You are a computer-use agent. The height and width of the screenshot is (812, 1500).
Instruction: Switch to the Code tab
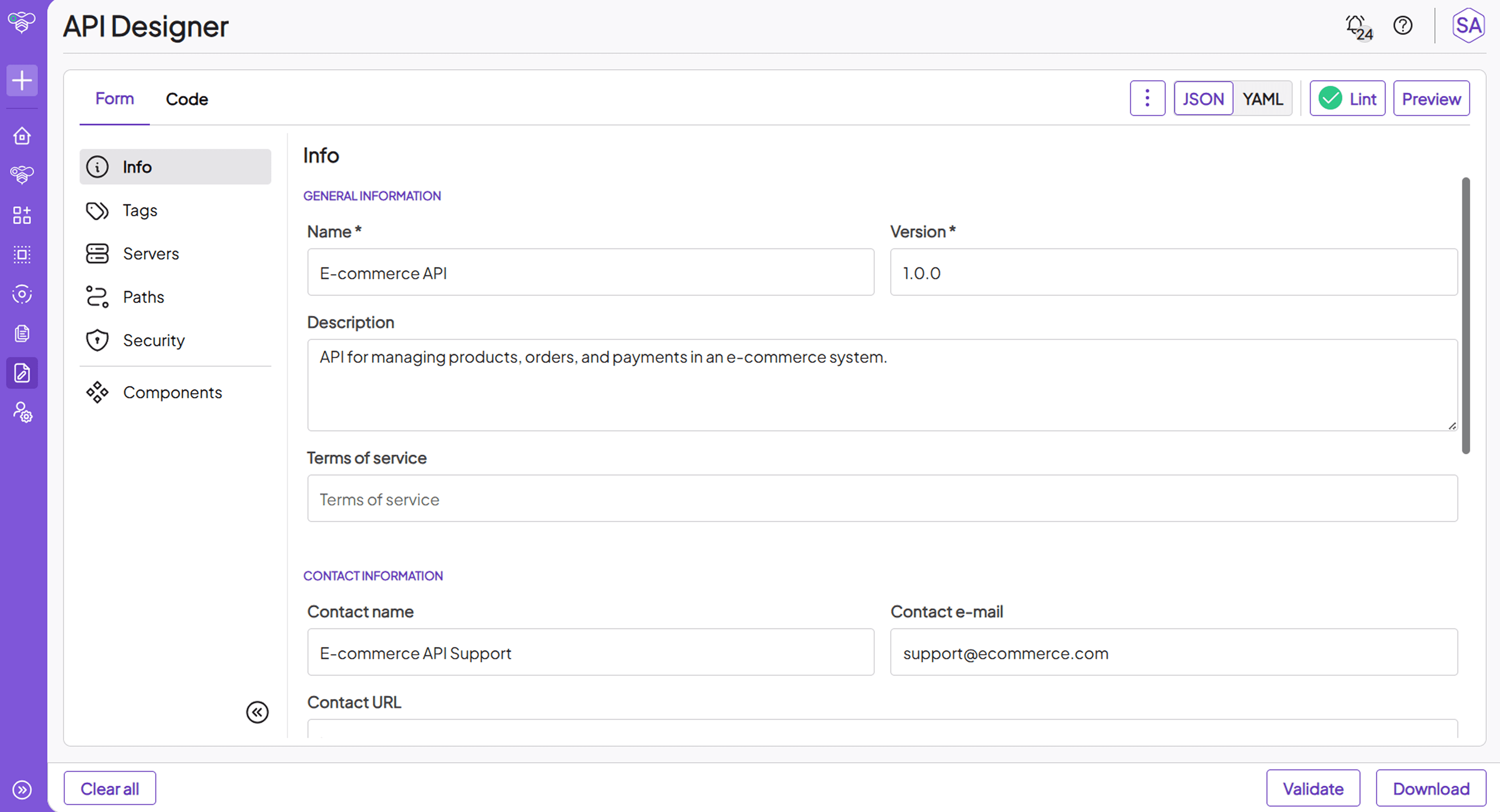[x=187, y=99]
